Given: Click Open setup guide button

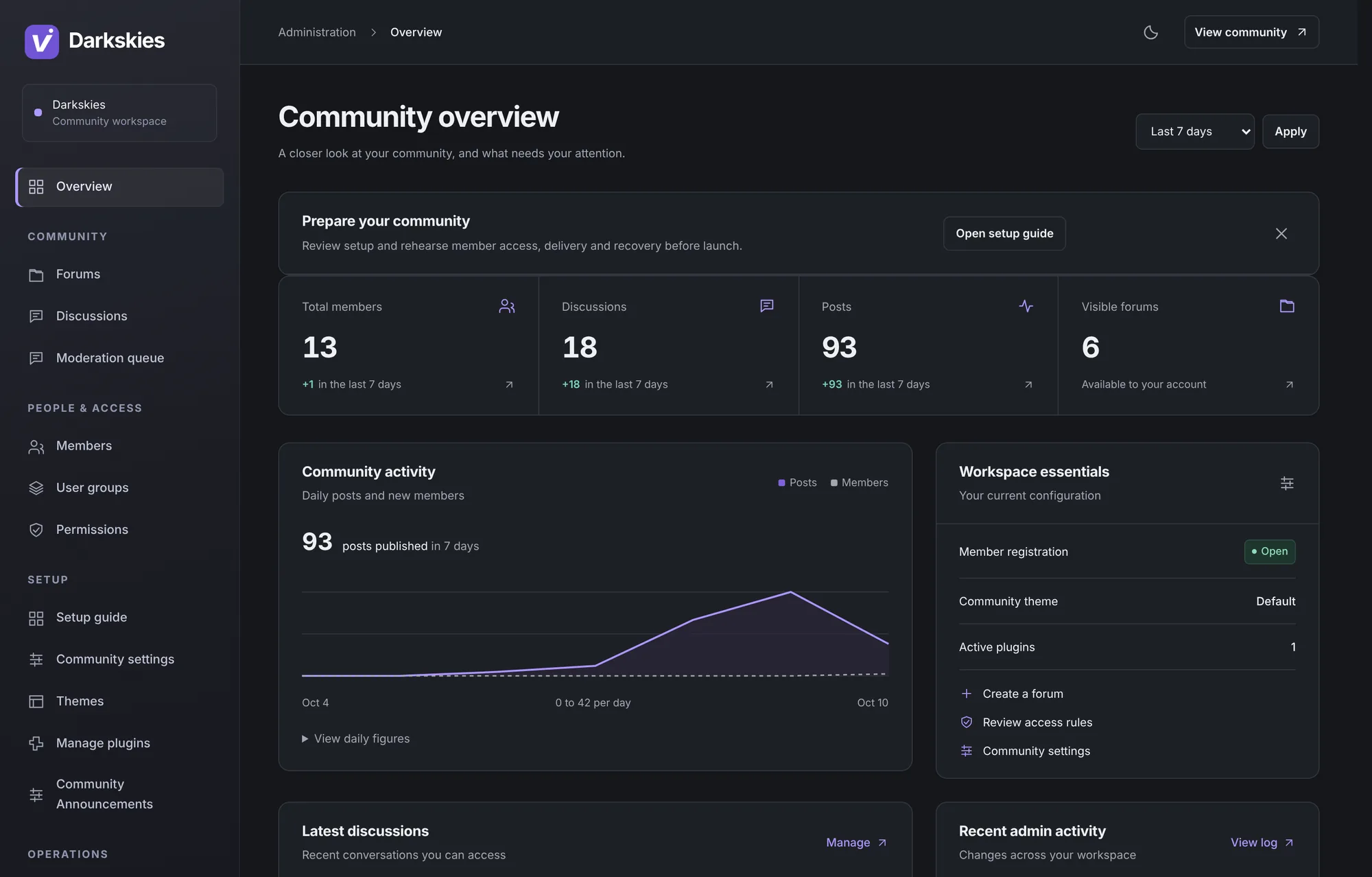Looking at the screenshot, I should (x=1004, y=233).
